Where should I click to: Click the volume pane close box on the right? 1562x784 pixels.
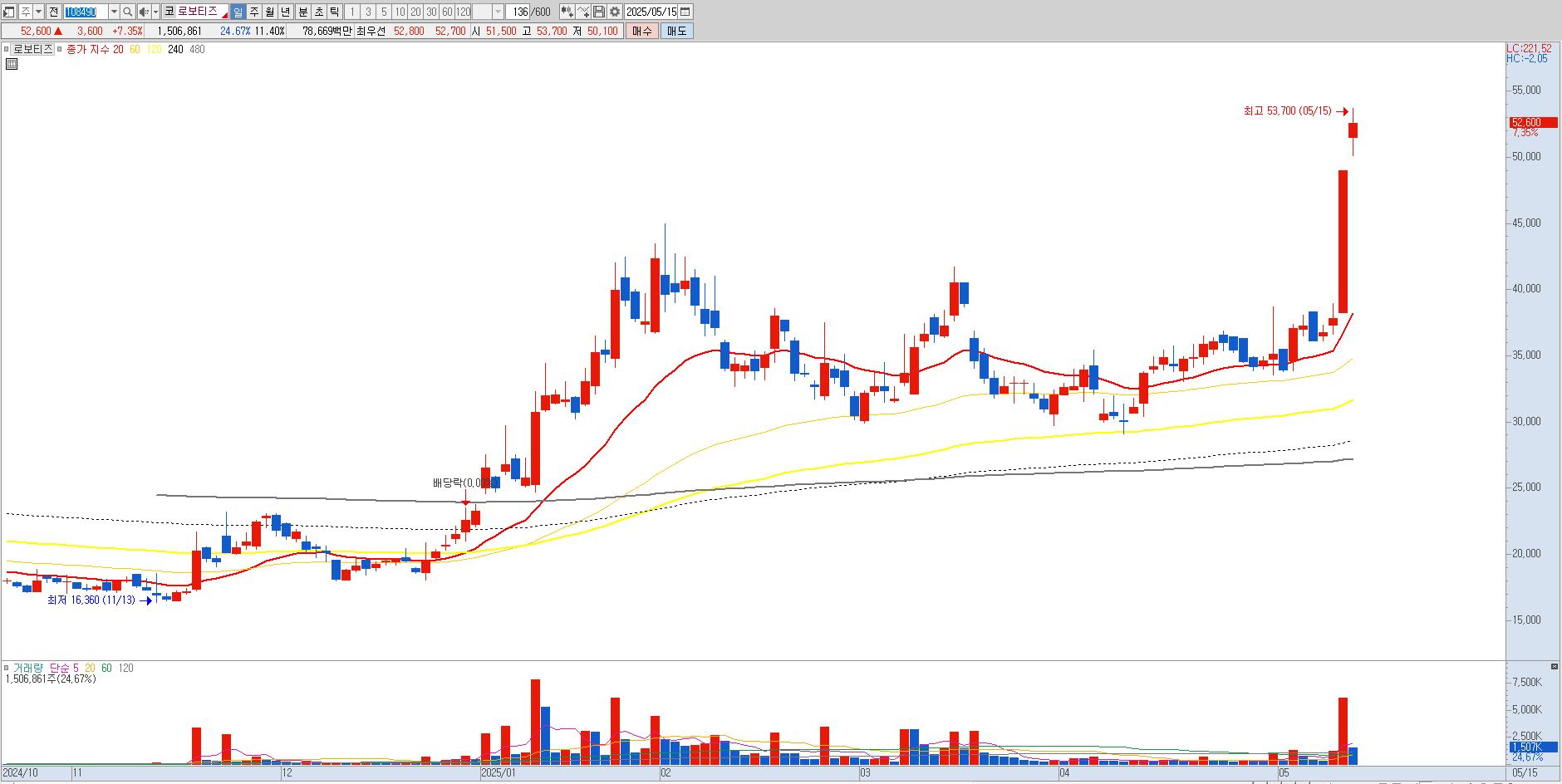click(x=1555, y=666)
